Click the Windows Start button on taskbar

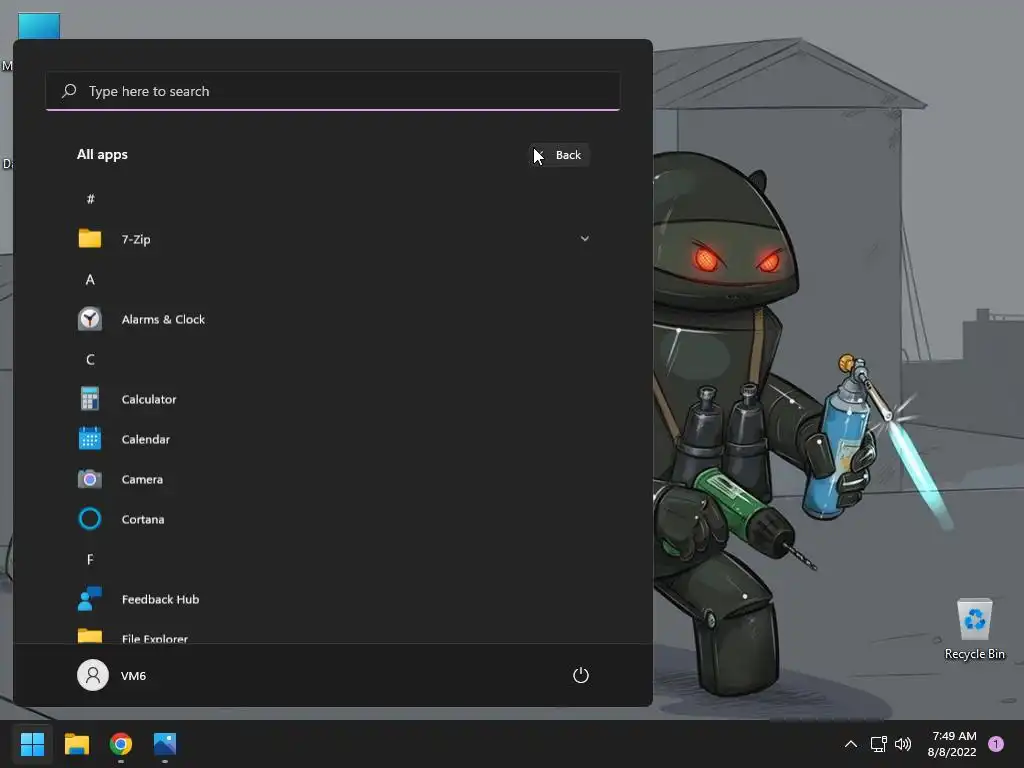coord(32,744)
